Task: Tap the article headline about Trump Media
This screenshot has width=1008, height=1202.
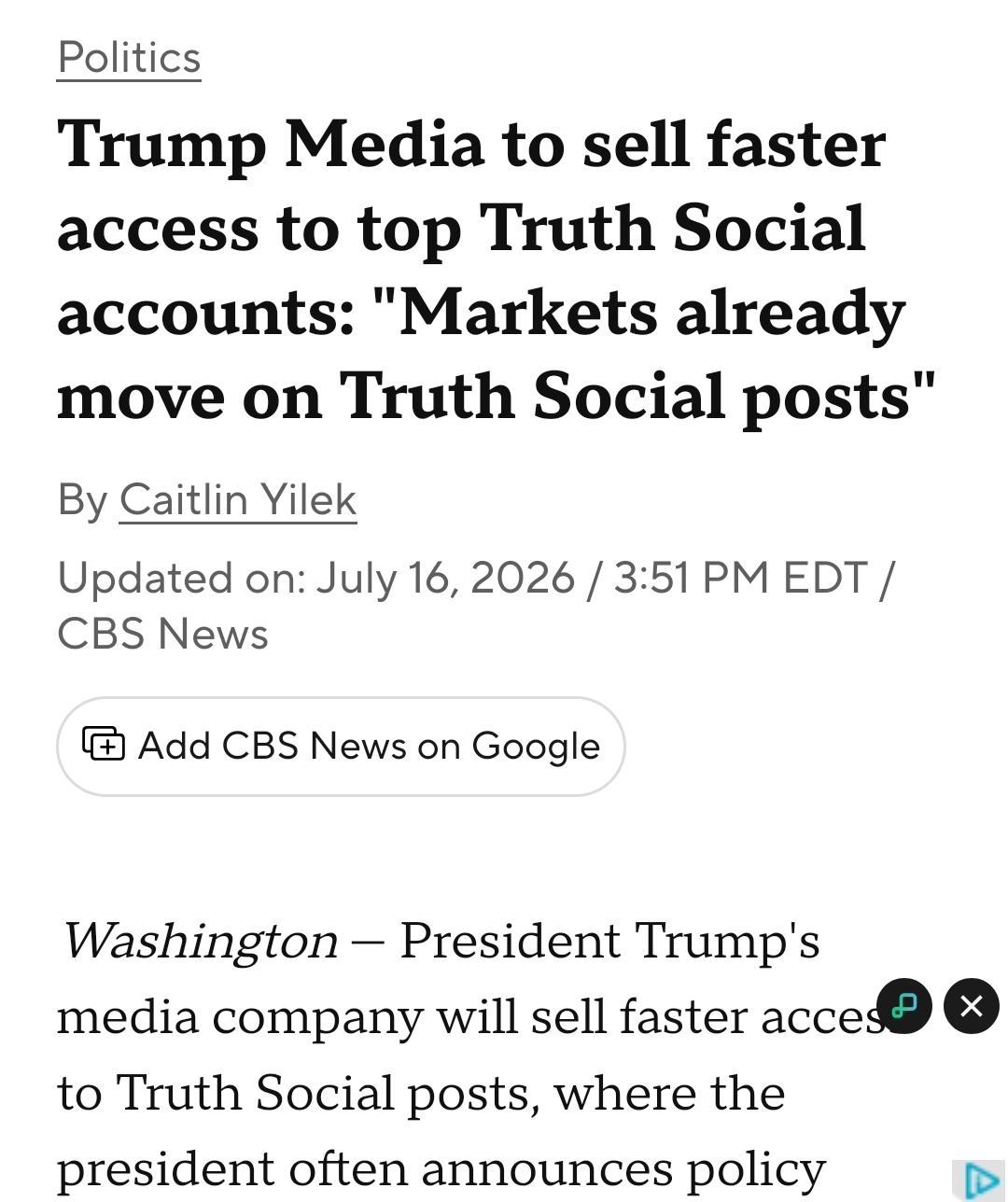Action: coord(496,271)
